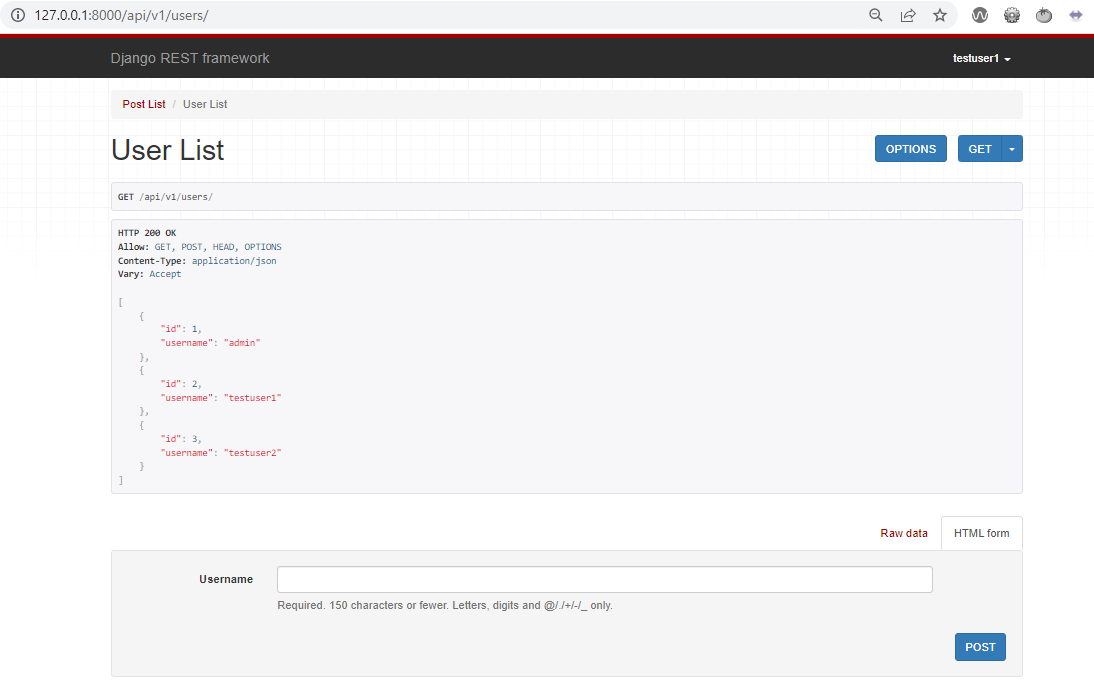This screenshot has height=691, width=1094.
Task: Click the "testuser2" username value
Action: pyautogui.click(x=253, y=453)
